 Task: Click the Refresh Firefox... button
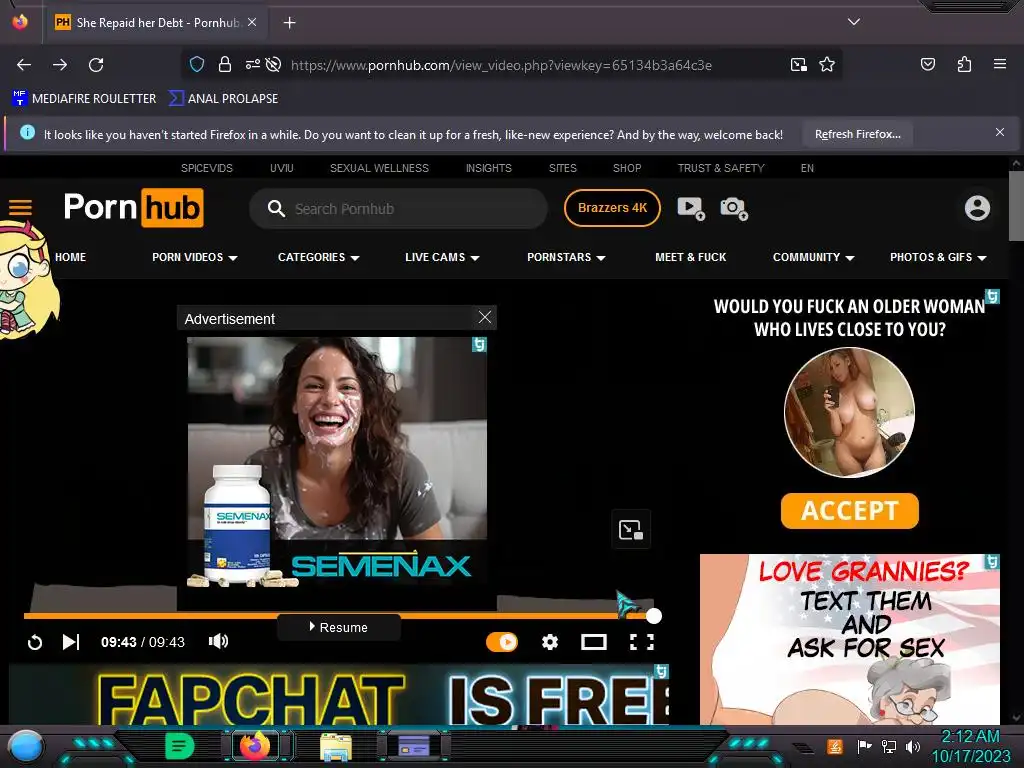coord(857,134)
